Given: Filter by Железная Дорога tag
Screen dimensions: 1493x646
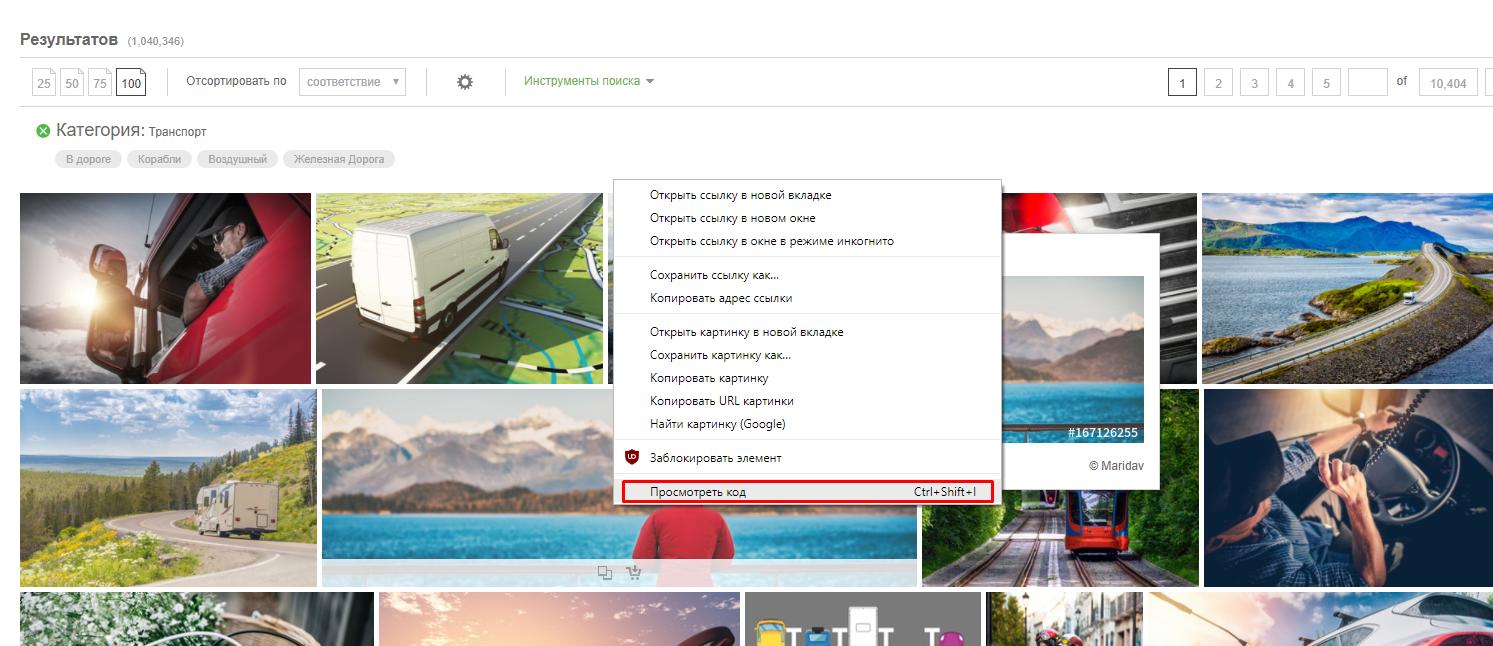Looking at the screenshot, I should (339, 159).
